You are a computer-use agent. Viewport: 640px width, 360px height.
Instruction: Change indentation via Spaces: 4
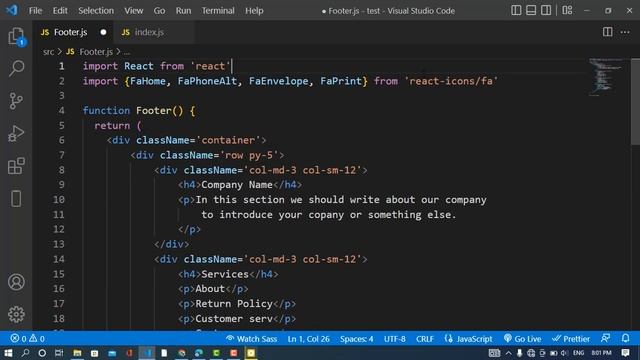pos(357,339)
